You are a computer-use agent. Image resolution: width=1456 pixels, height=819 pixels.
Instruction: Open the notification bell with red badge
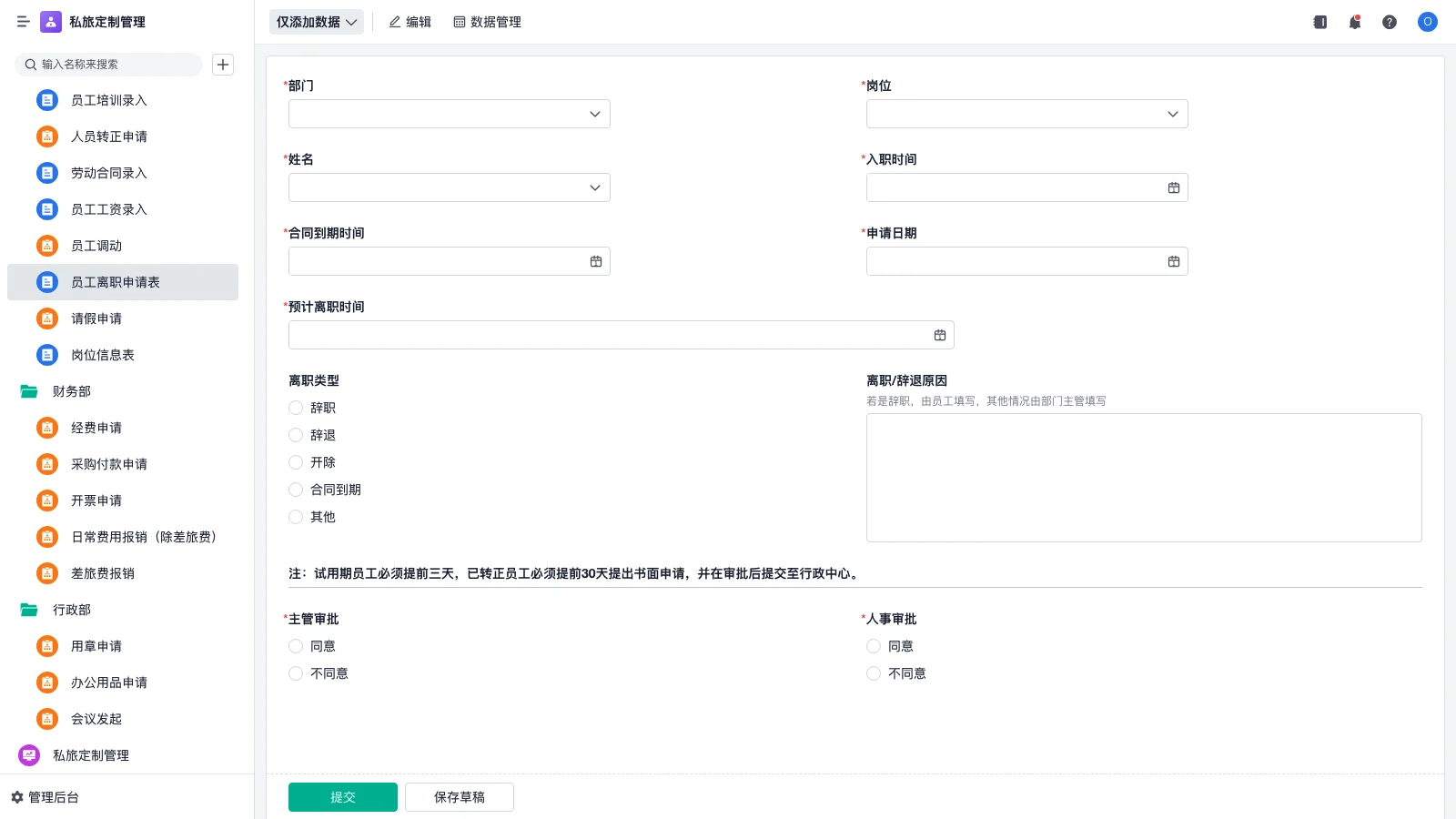pyautogui.click(x=1354, y=22)
